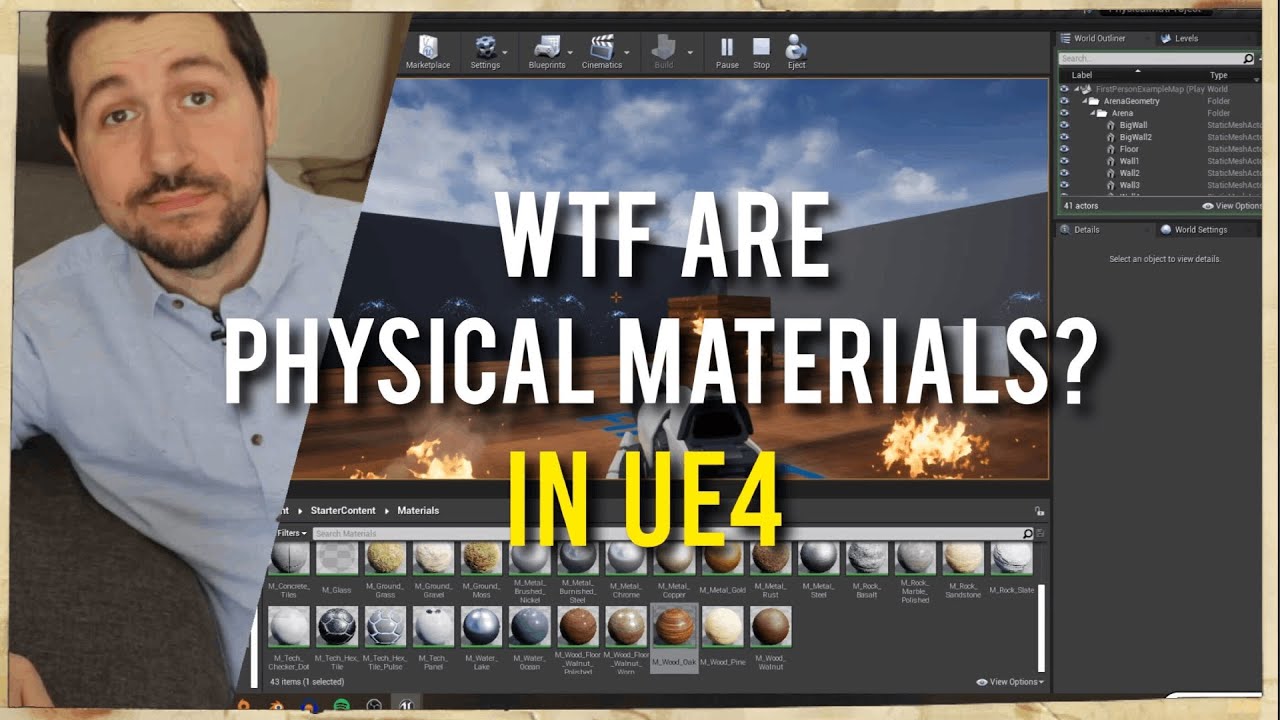
Task: Select the M_Tech_Hex_Tile material thumbnail
Action: (337, 626)
